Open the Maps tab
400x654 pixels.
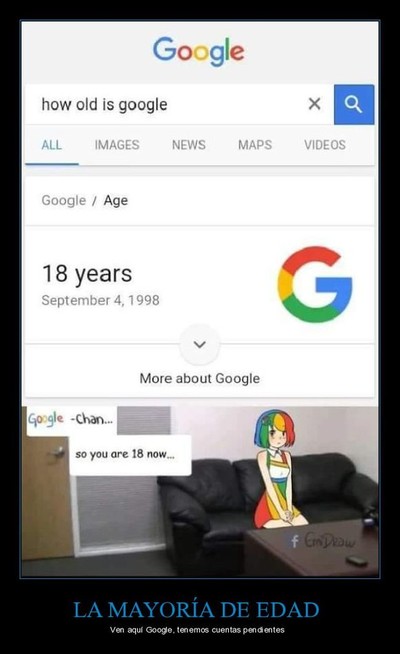[x=255, y=145]
